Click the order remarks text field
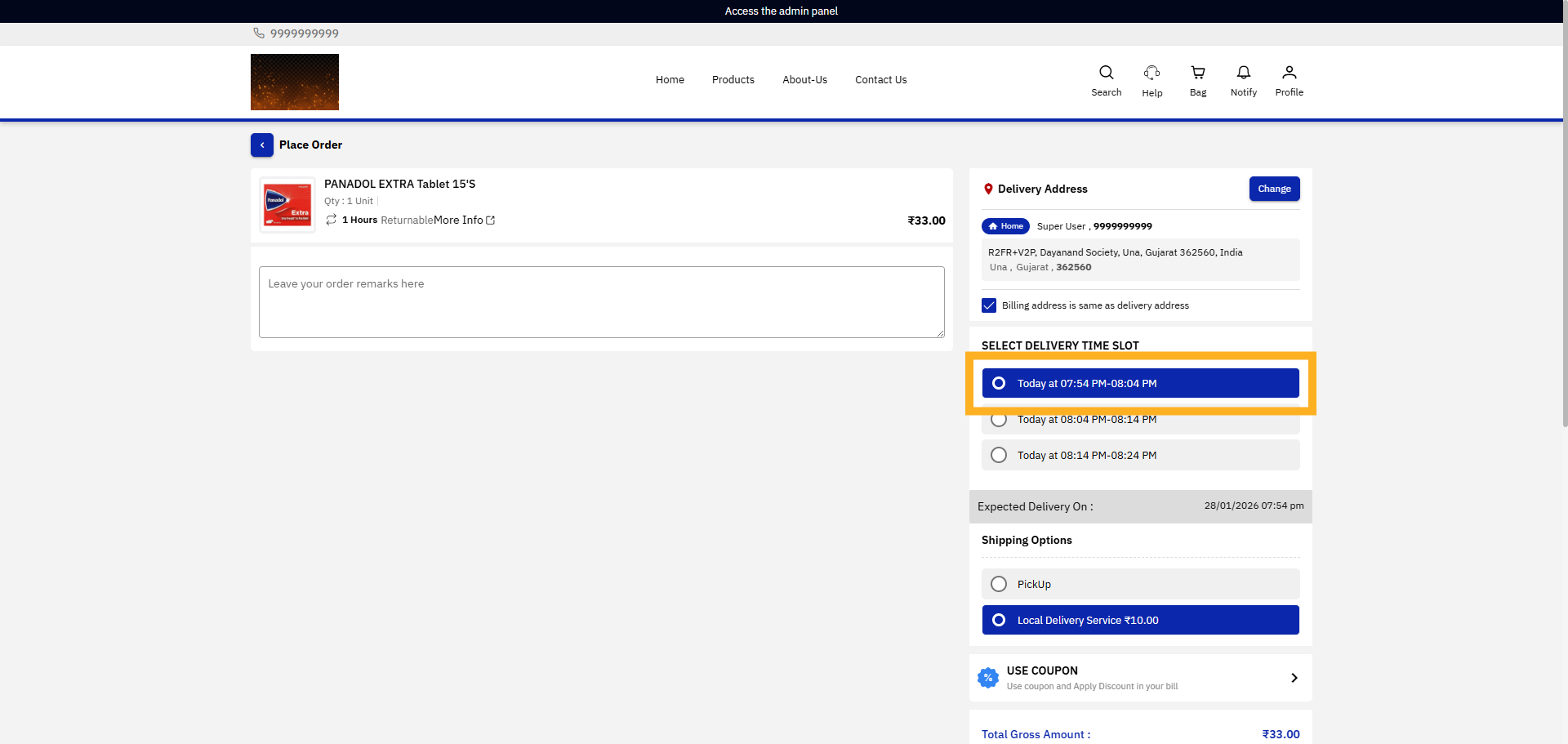Screen dimensions: 1568x744 pyautogui.click(x=601, y=301)
